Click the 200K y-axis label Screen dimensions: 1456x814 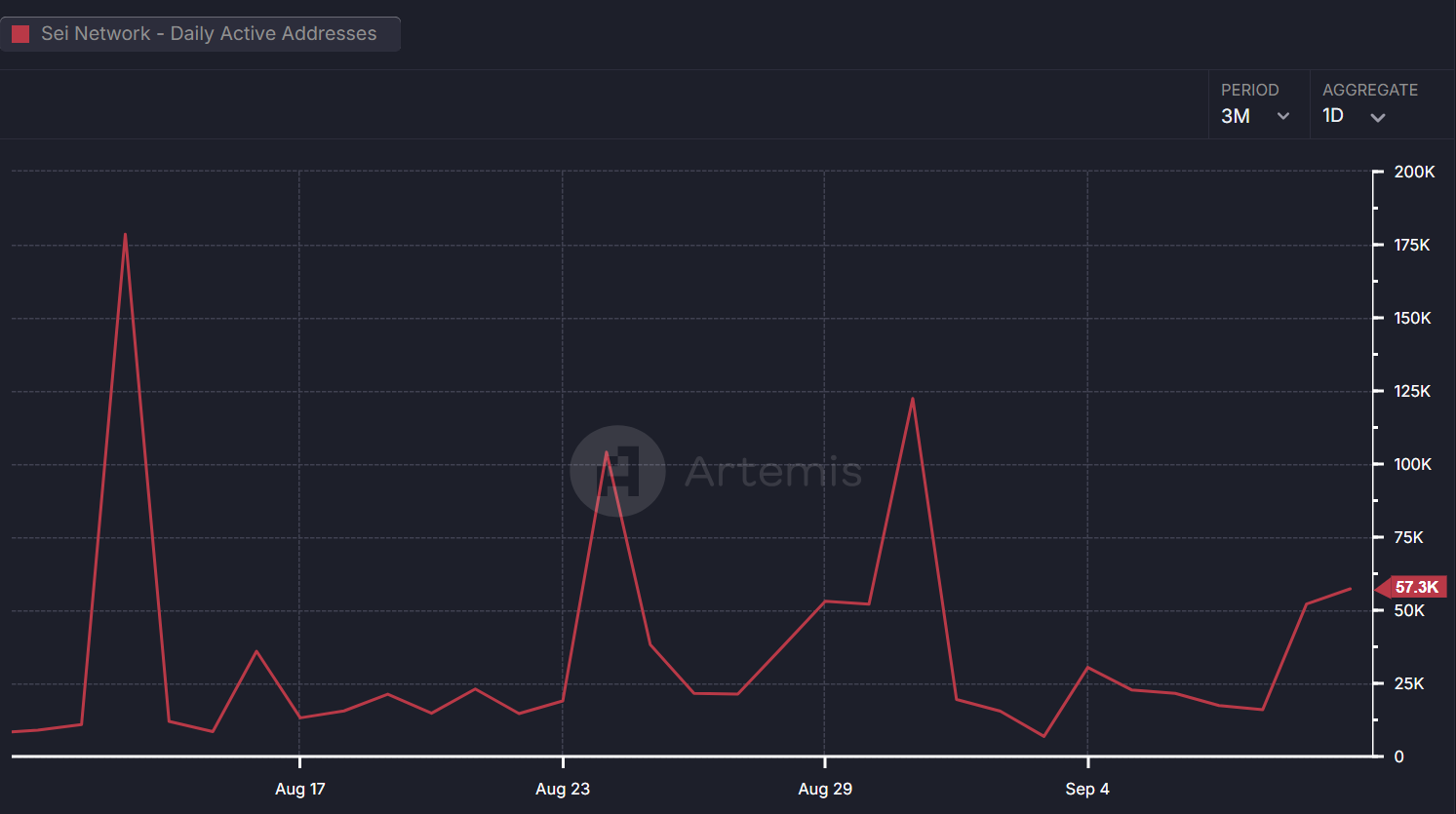pyautogui.click(x=1414, y=172)
